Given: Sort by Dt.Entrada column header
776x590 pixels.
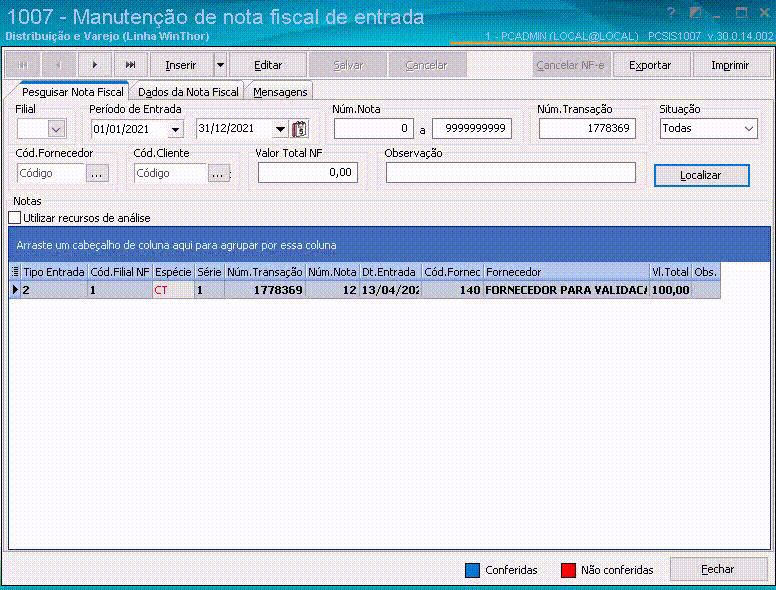Looking at the screenshot, I should (x=390, y=272).
